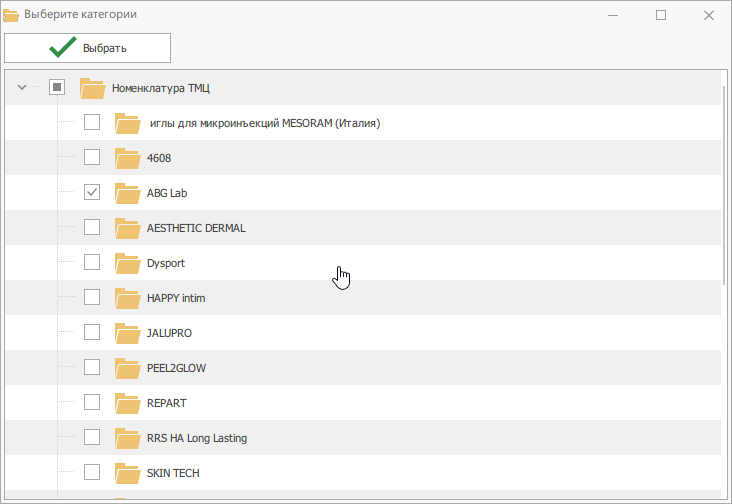Check the AESTHETIC DERMAL checkbox

point(92,227)
